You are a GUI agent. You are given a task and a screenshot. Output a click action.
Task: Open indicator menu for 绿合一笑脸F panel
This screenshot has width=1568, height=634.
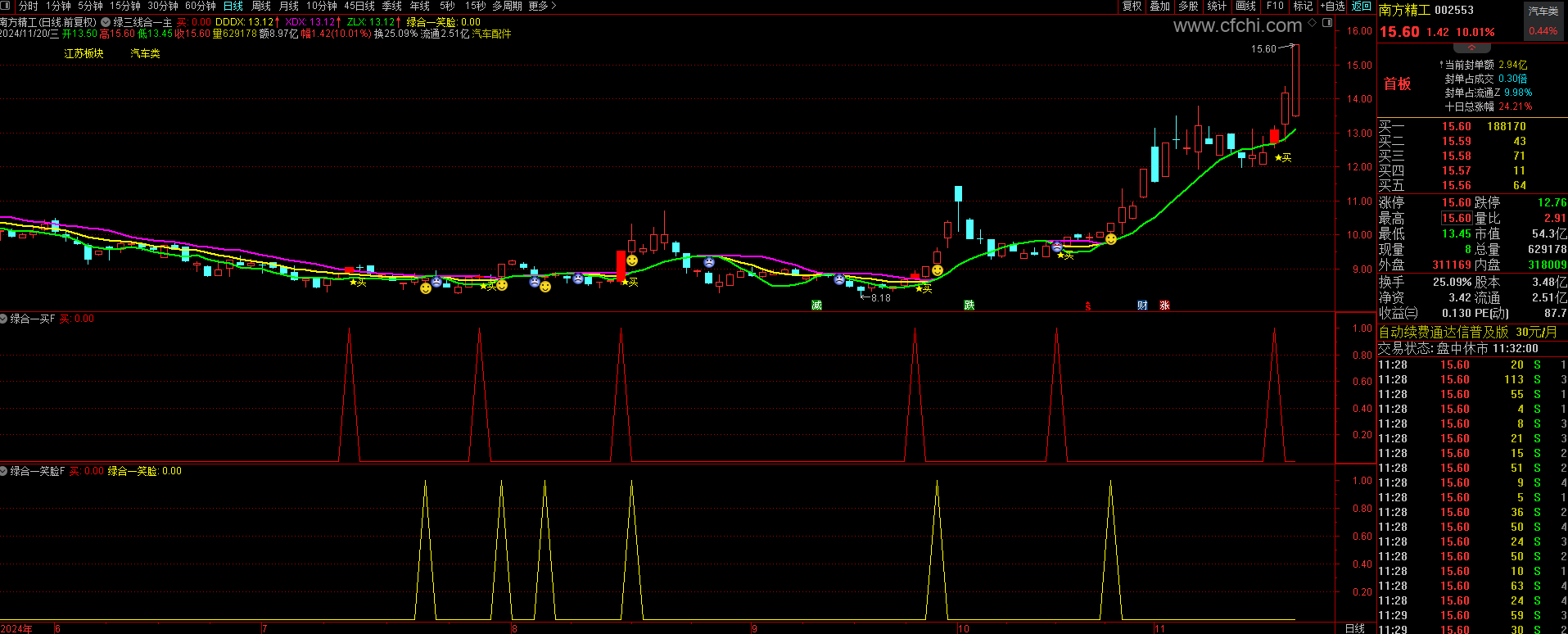click(4, 471)
